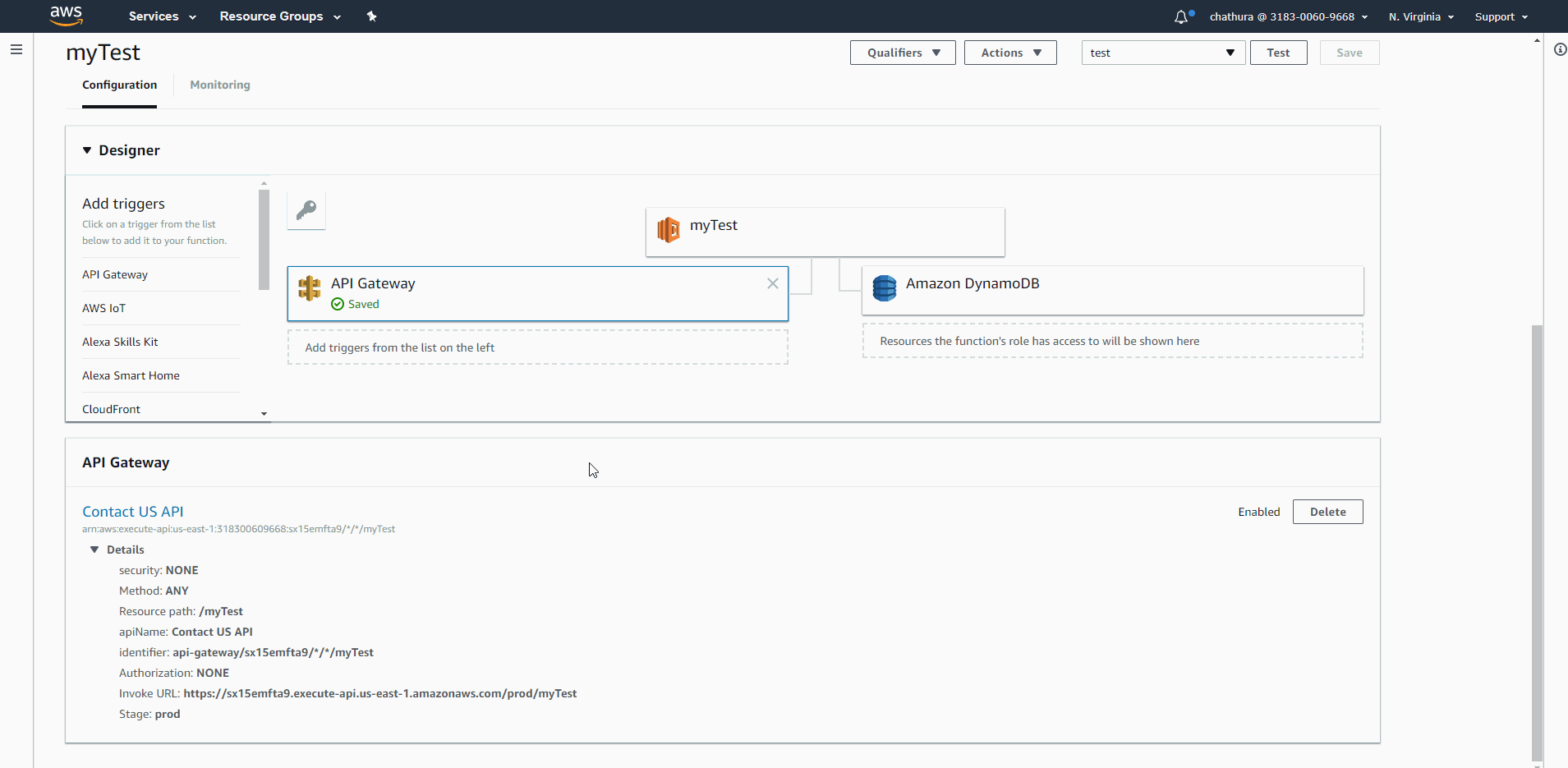Add Alexa Smart Home trigger
Screen dimensions: 1568x768
131,375
